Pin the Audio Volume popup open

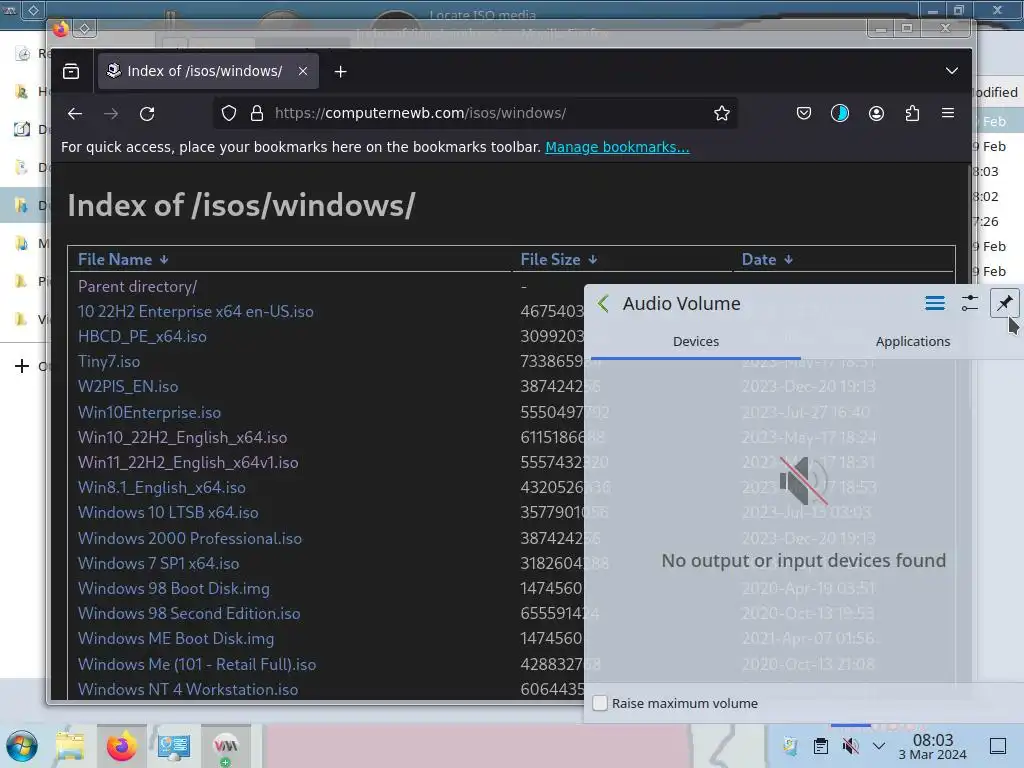pos(1004,303)
